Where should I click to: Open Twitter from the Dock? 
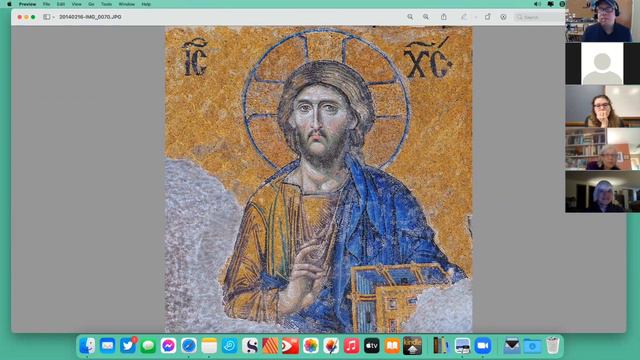128,346
